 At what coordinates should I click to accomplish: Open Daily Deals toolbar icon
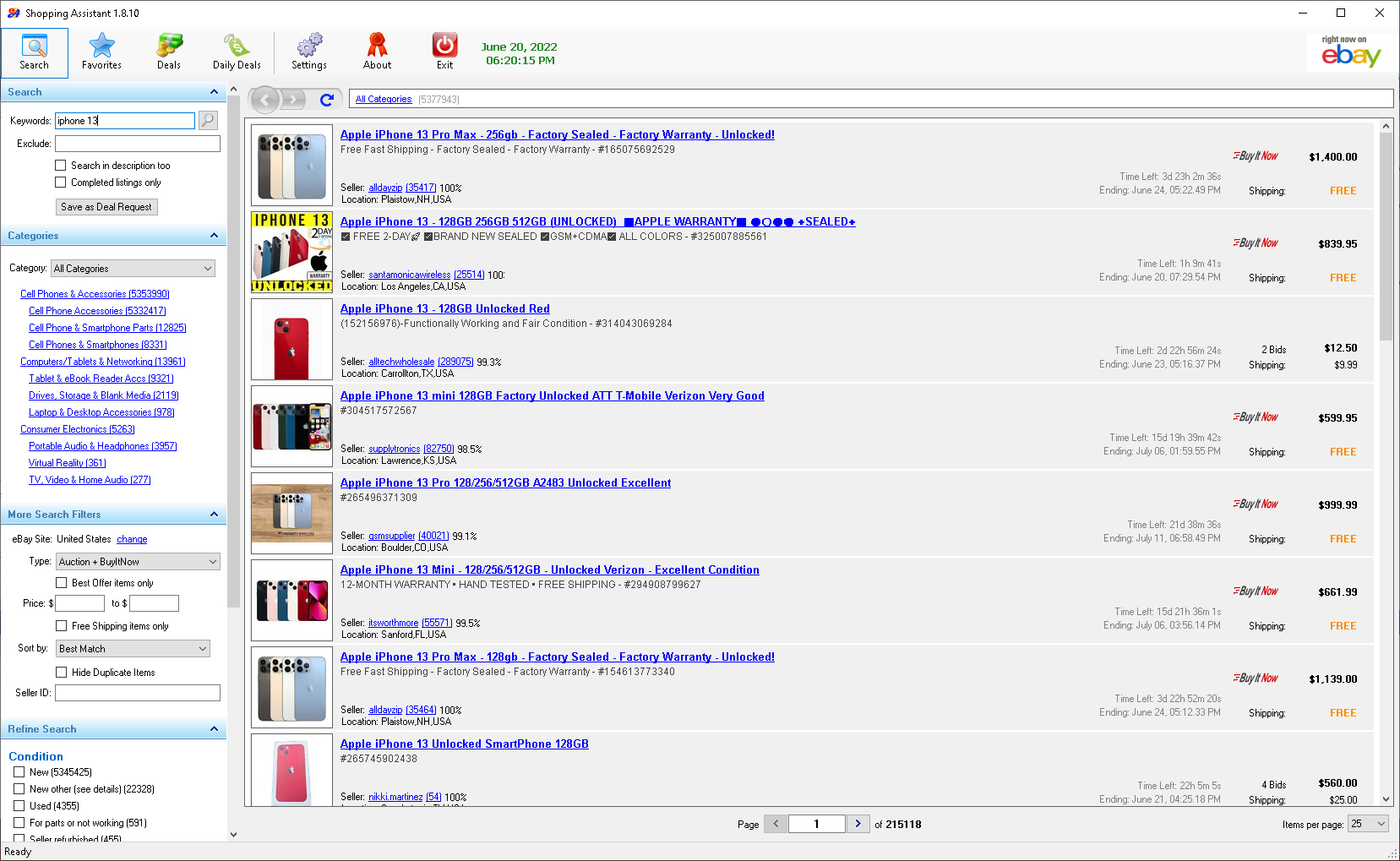coord(237,52)
